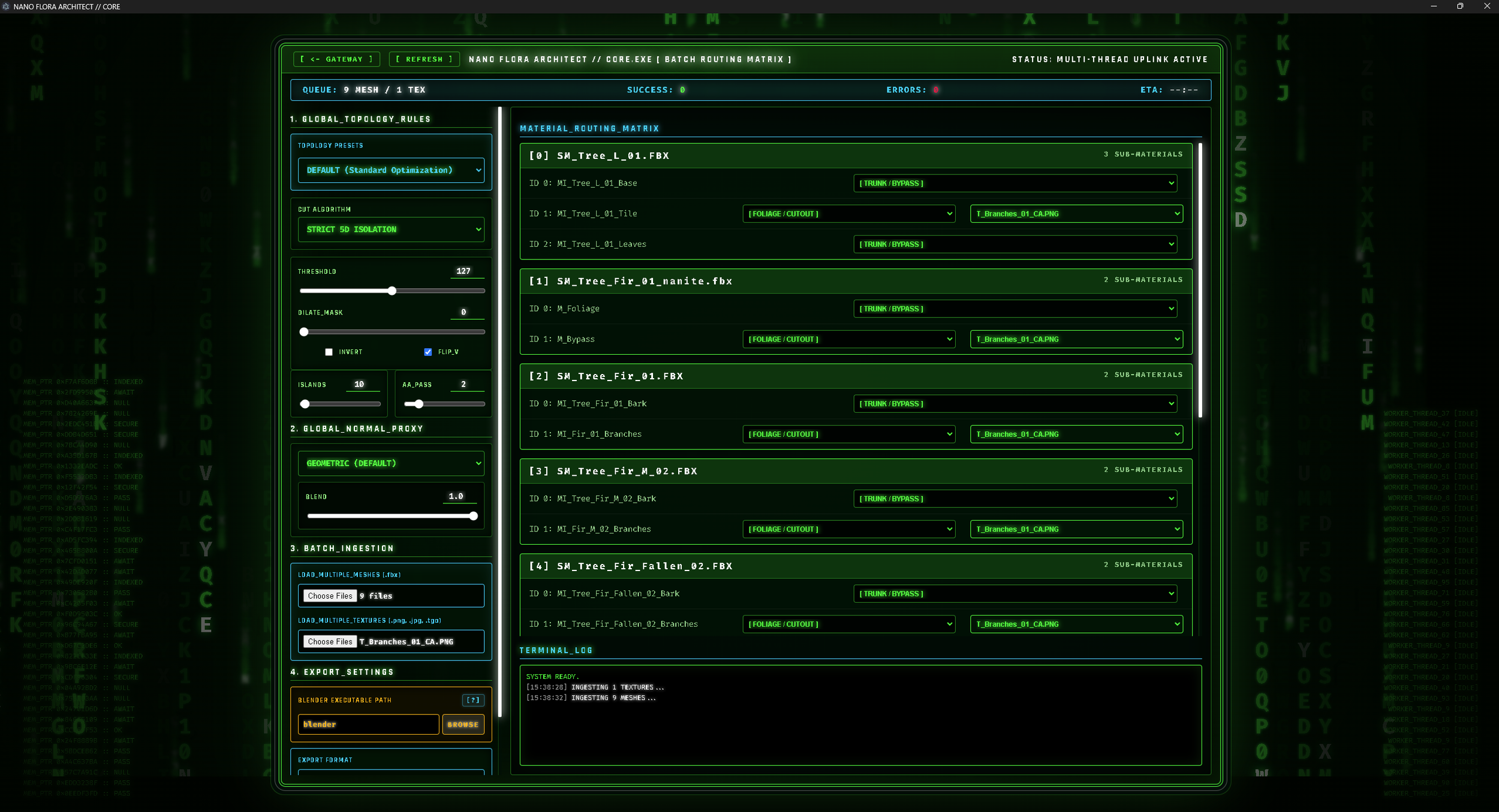Expand the Cut Algorithm dropdown
Image resolution: width=1499 pixels, height=812 pixels.
pyautogui.click(x=391, y=230)
